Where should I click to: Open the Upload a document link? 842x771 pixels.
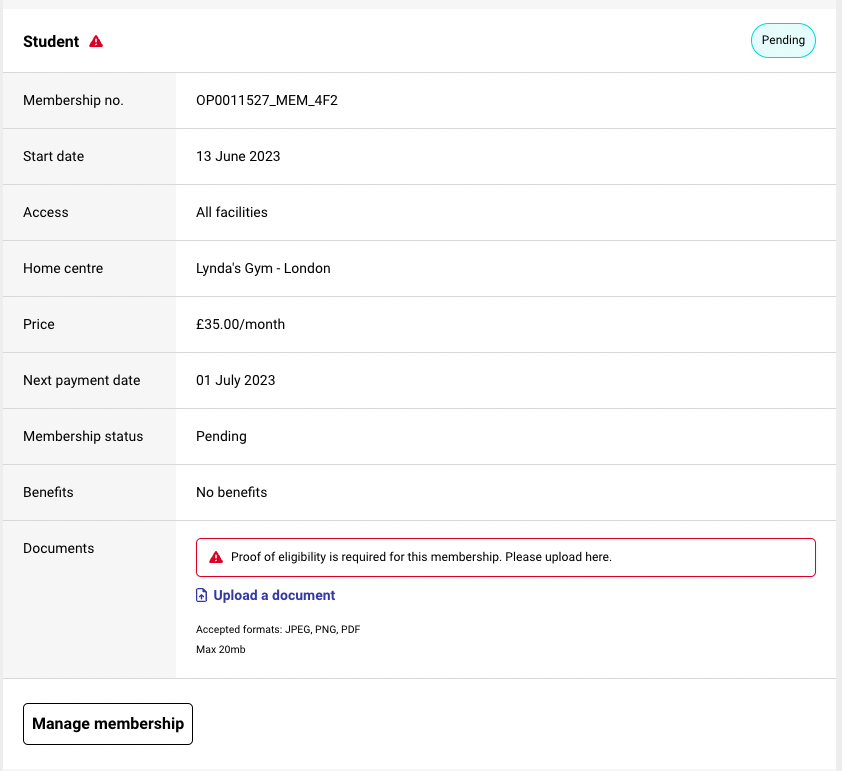[x=274, y=595]
